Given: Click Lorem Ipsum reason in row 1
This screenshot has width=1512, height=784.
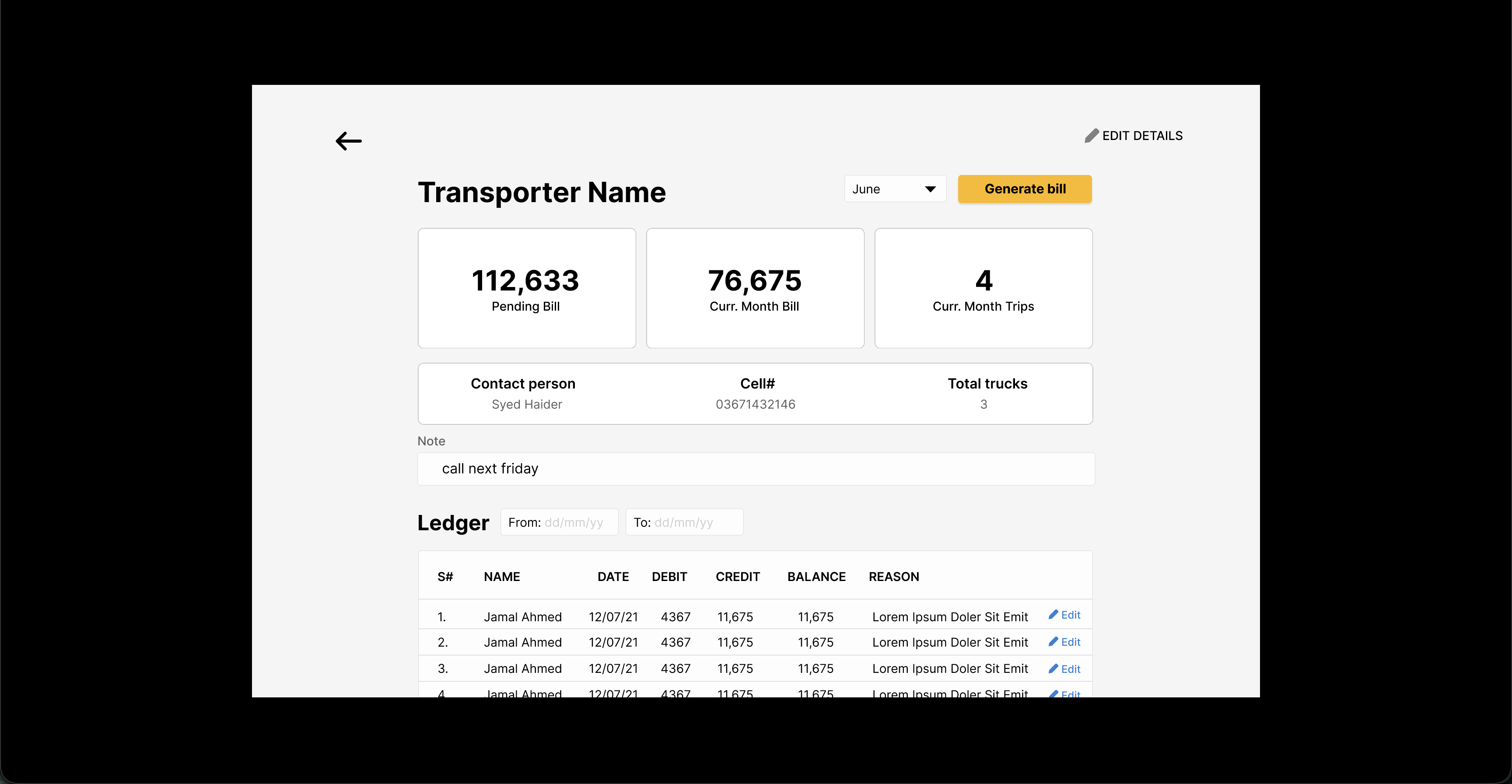Looking at the screenshot, I should (x=950, y=617).
